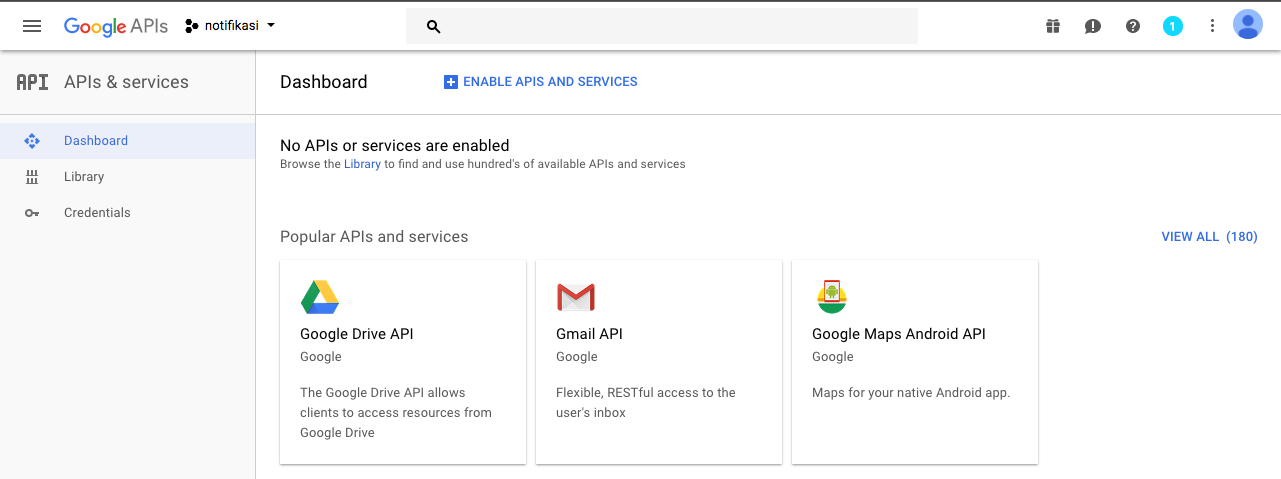
Task: Click View All (180) link
Action: pos(1209,237)
